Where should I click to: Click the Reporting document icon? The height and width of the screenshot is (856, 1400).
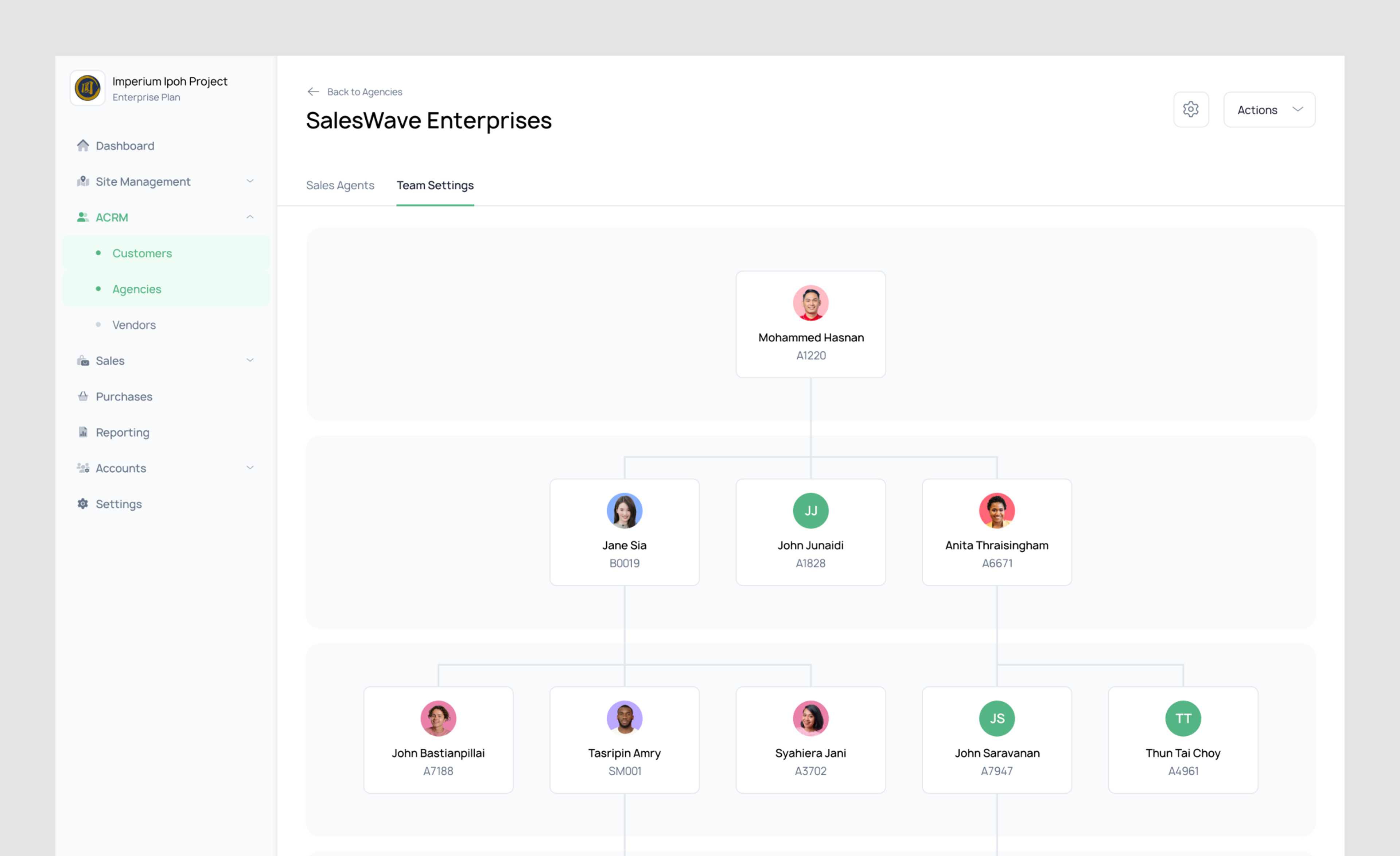83,432
